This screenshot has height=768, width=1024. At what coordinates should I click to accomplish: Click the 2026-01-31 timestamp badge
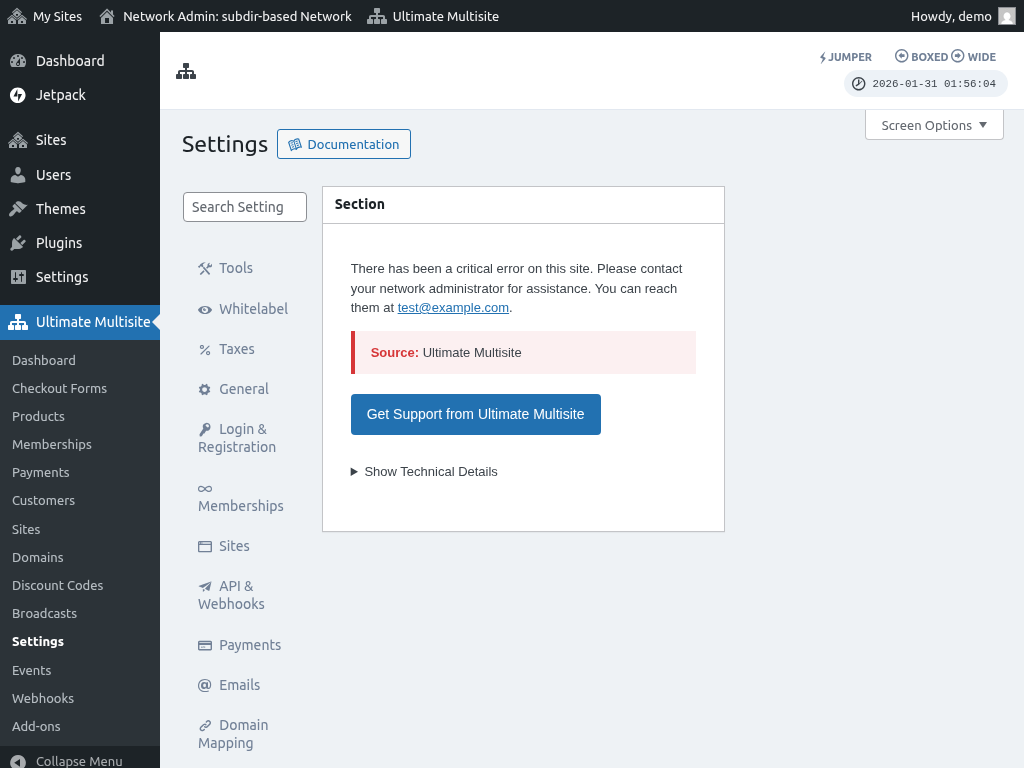(x=925, y=84)
